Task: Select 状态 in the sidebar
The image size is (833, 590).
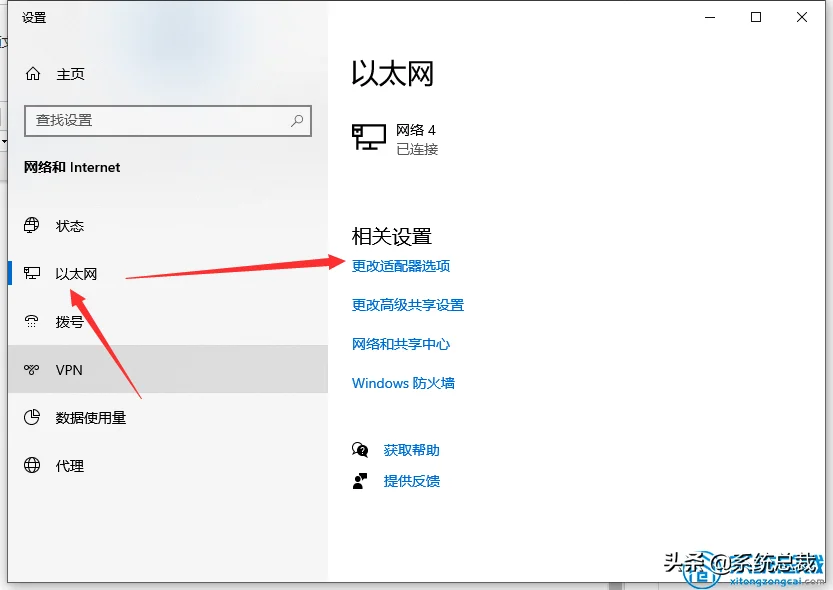Action: pyautogui.click(x=168, y=226)
